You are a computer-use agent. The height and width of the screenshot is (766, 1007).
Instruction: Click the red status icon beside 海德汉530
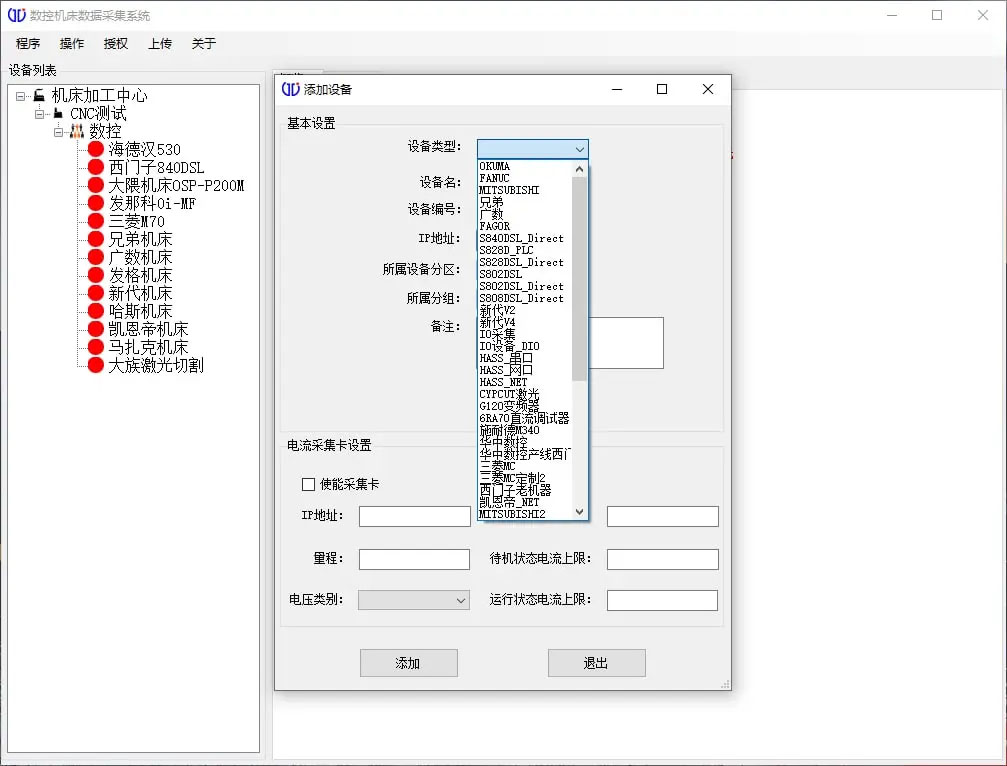click(96, 149)
